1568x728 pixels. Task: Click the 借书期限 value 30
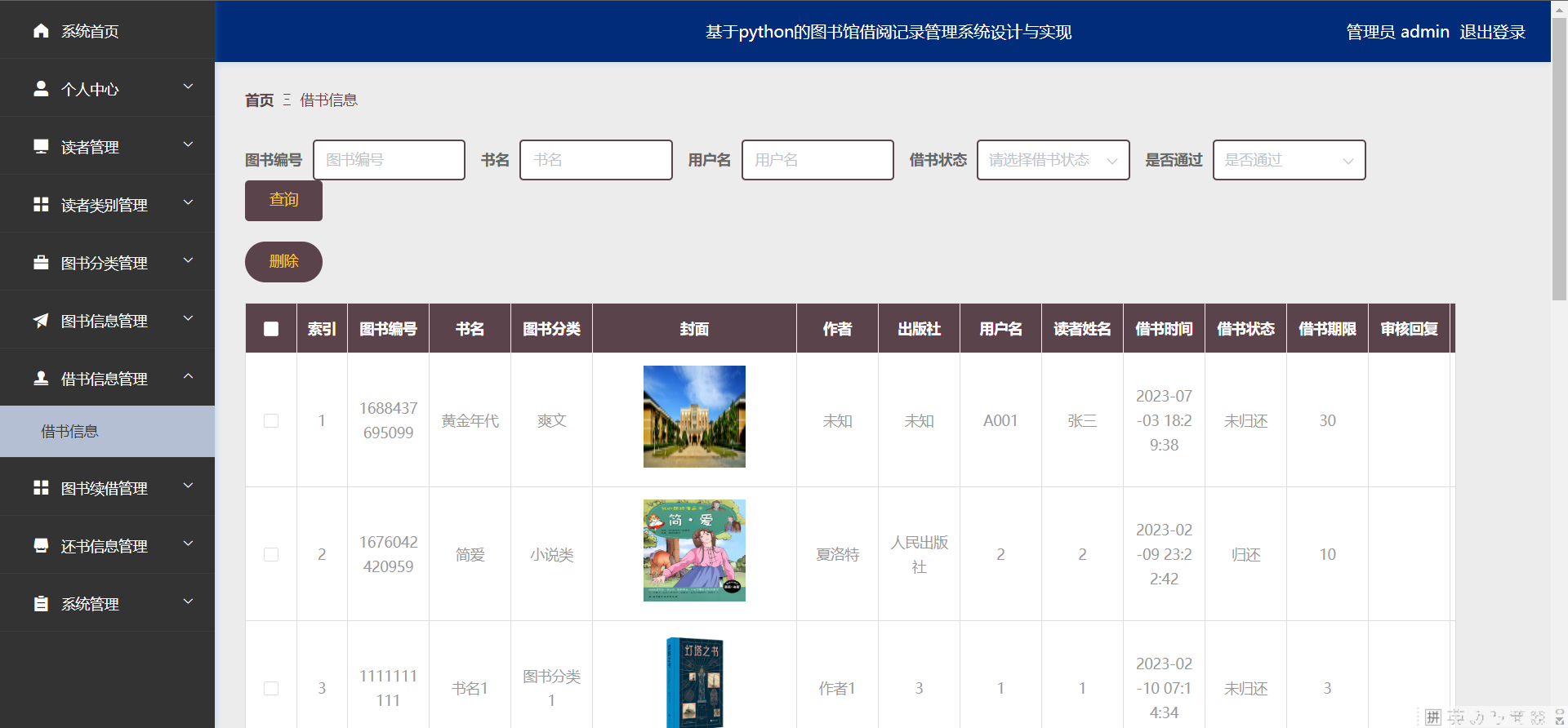(x=1327, y=420)
